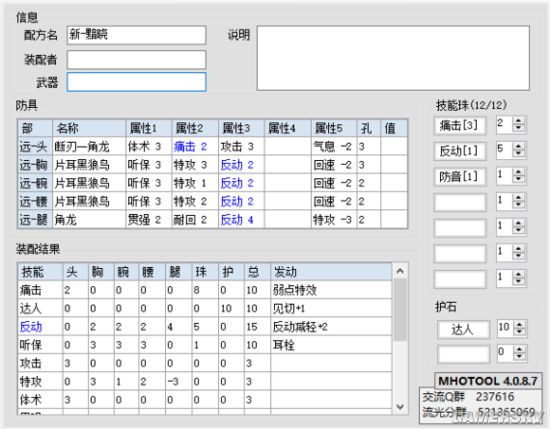This screenshot has height=429, width=550.
Task: Click the 达人 talisman skill button
Action: pos(463,329)
